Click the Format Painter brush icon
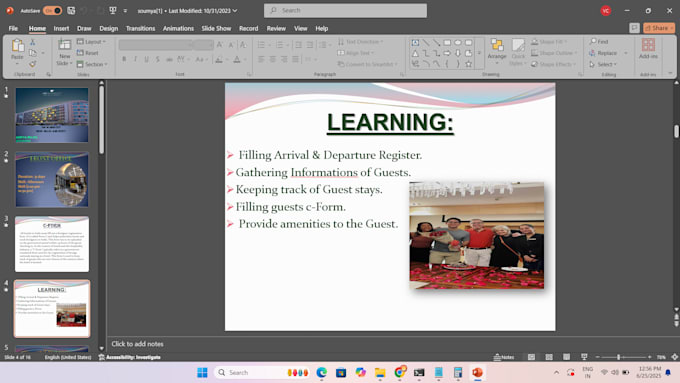Viewport: 680px width, 383px height. pos(33,64)
